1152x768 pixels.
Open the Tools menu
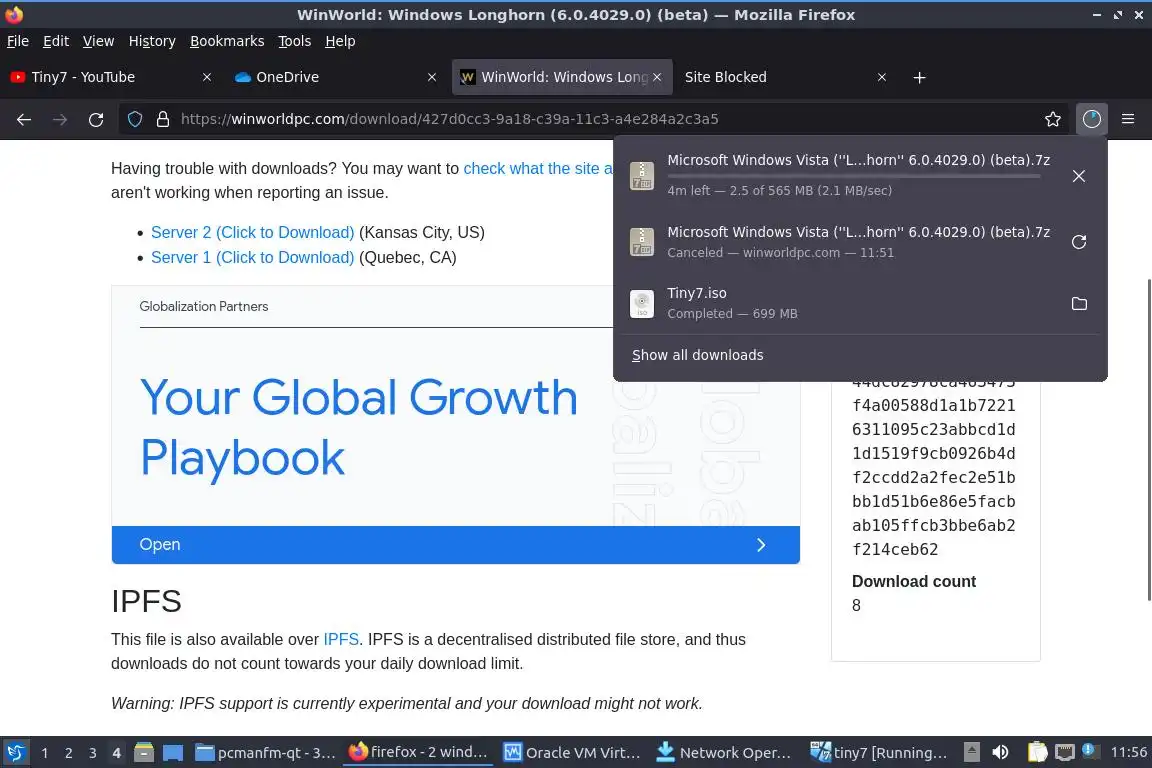pyautogui.click(x=294, y=41)
